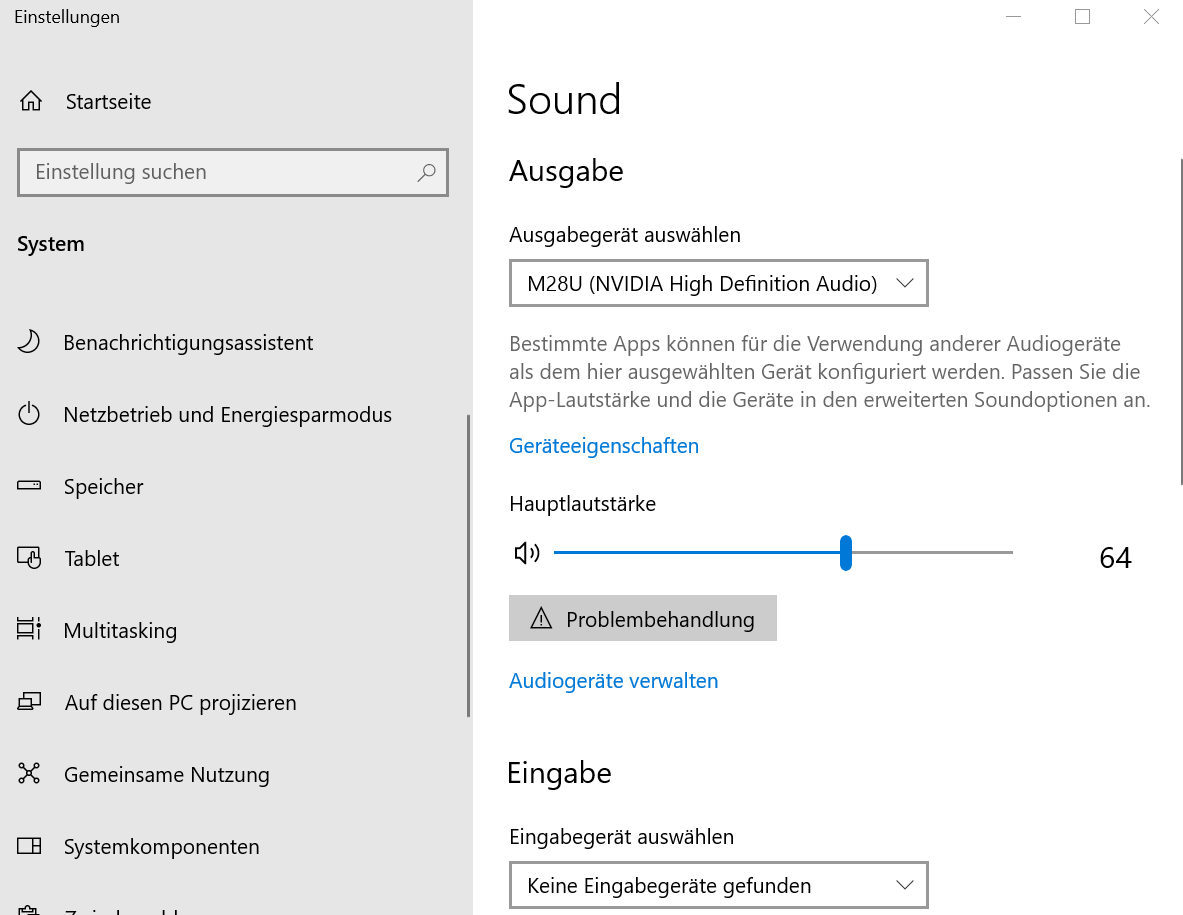Screen dimensions: 1183x915
Task: Open the Geräteeigenschaften link
Action: pos(604,446)
